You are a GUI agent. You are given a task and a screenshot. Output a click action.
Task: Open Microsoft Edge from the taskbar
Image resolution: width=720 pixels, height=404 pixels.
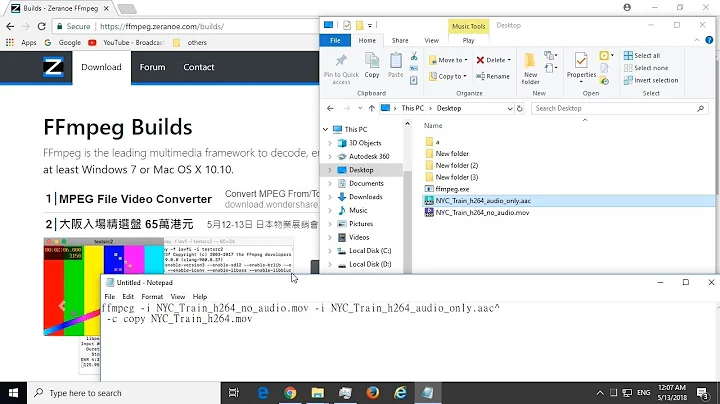click(263, 393)
